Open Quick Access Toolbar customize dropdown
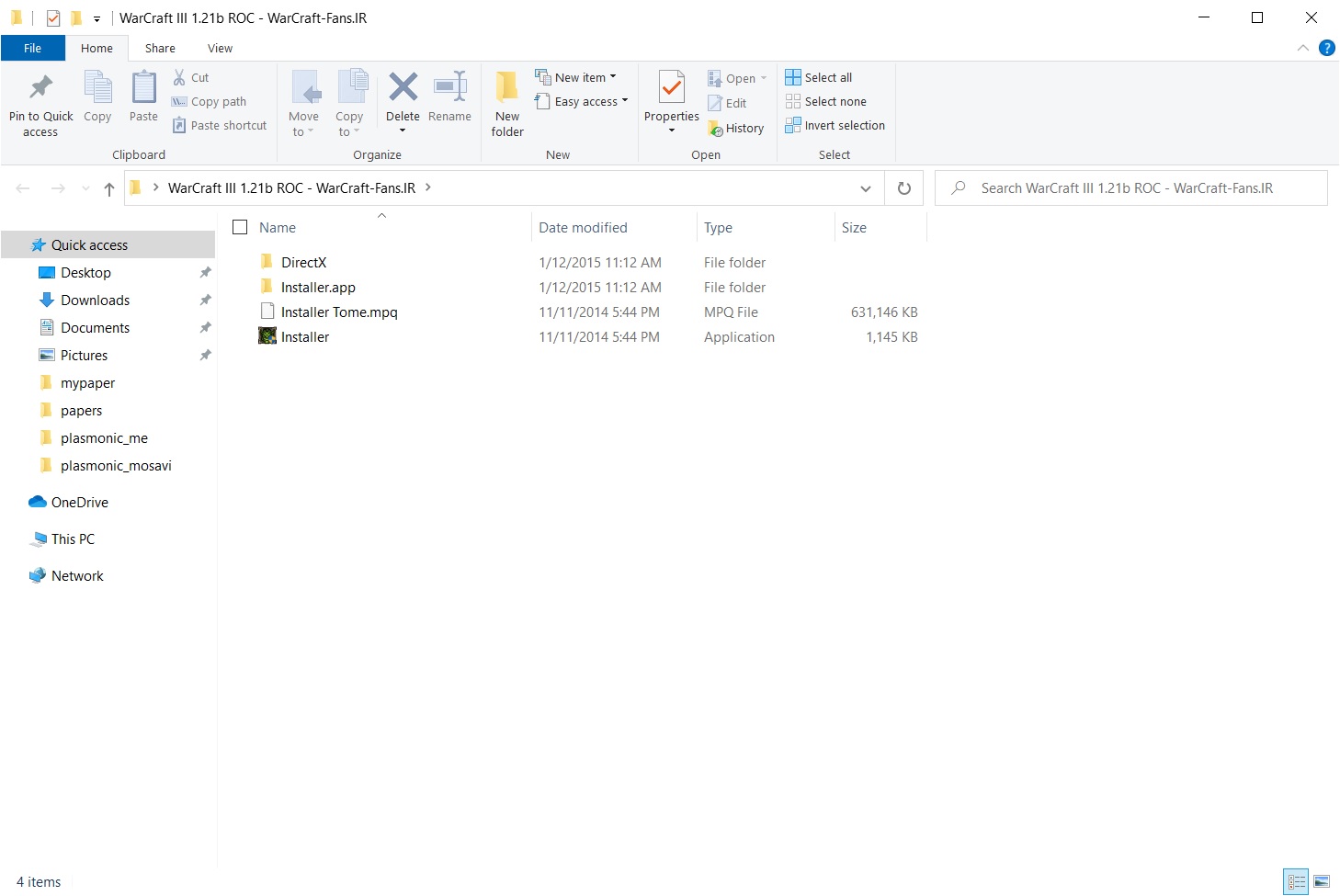This screenshot has width=1340, height=896. [97, 18]
